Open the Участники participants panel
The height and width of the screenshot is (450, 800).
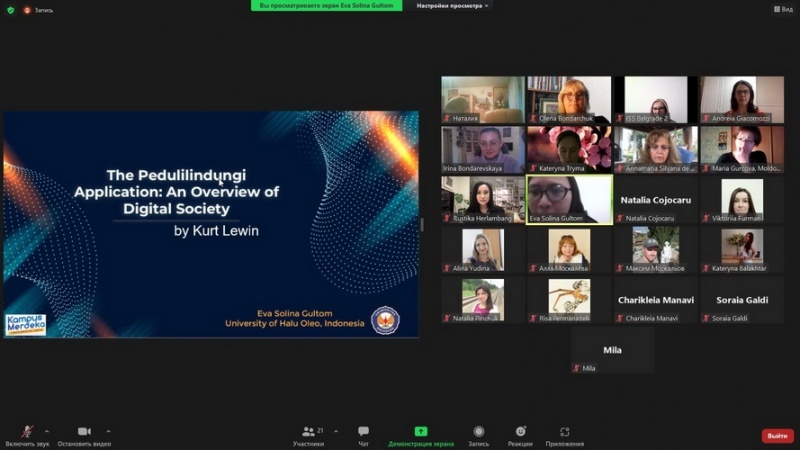pyautogui.click(x=308, y=432)
